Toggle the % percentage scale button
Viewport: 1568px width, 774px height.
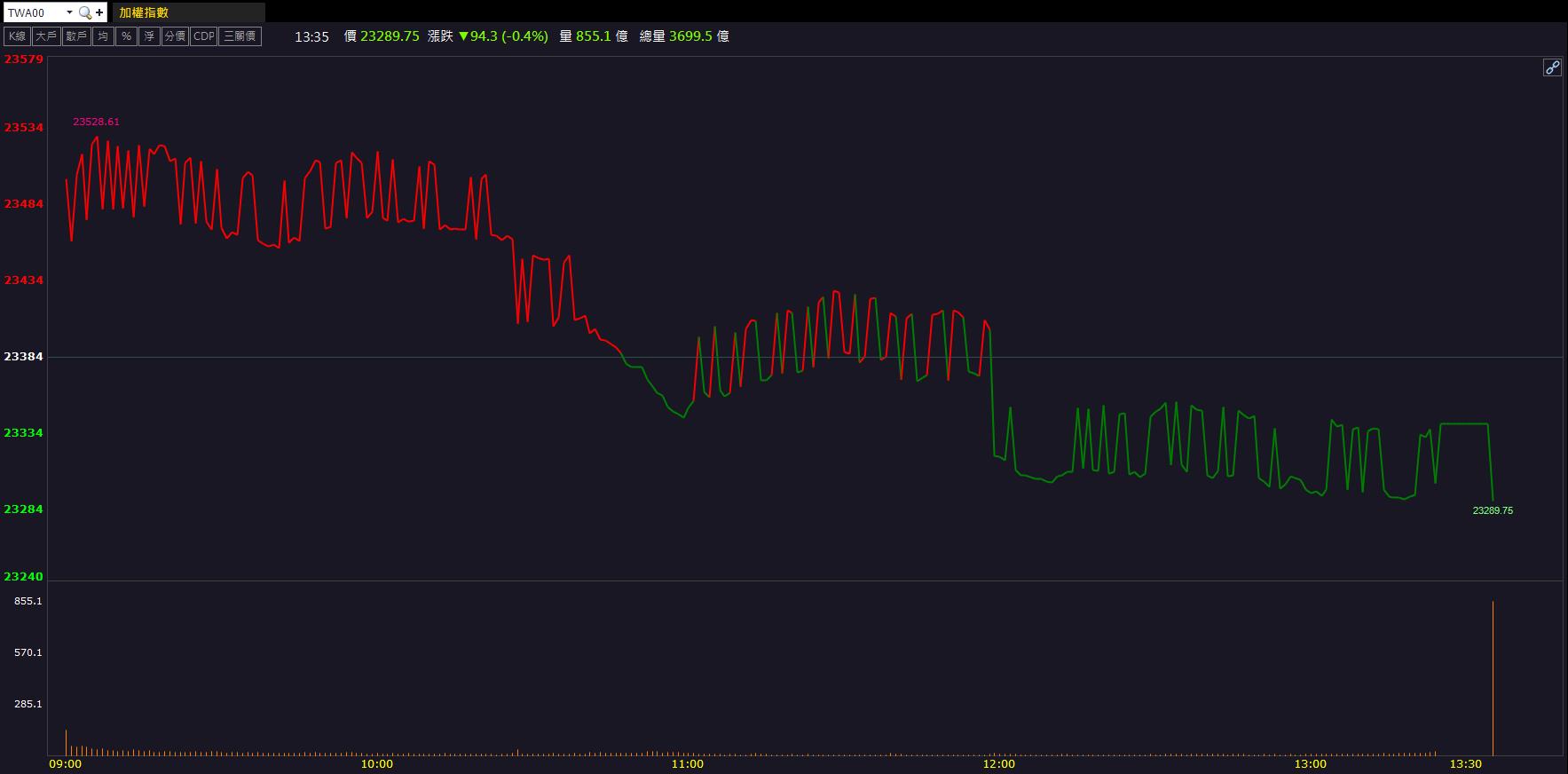tap(126, 36)
